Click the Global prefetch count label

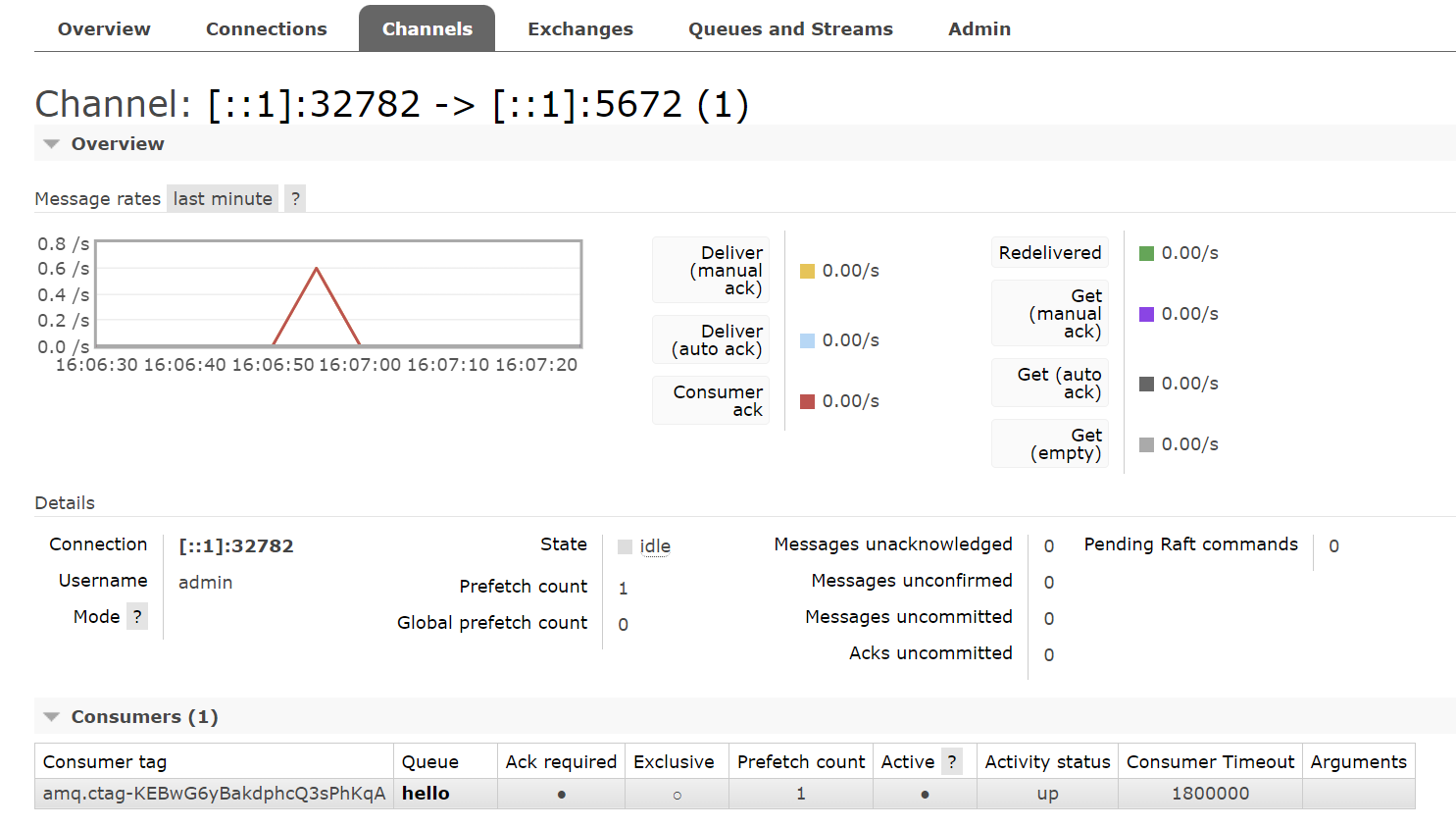(492, 622)
